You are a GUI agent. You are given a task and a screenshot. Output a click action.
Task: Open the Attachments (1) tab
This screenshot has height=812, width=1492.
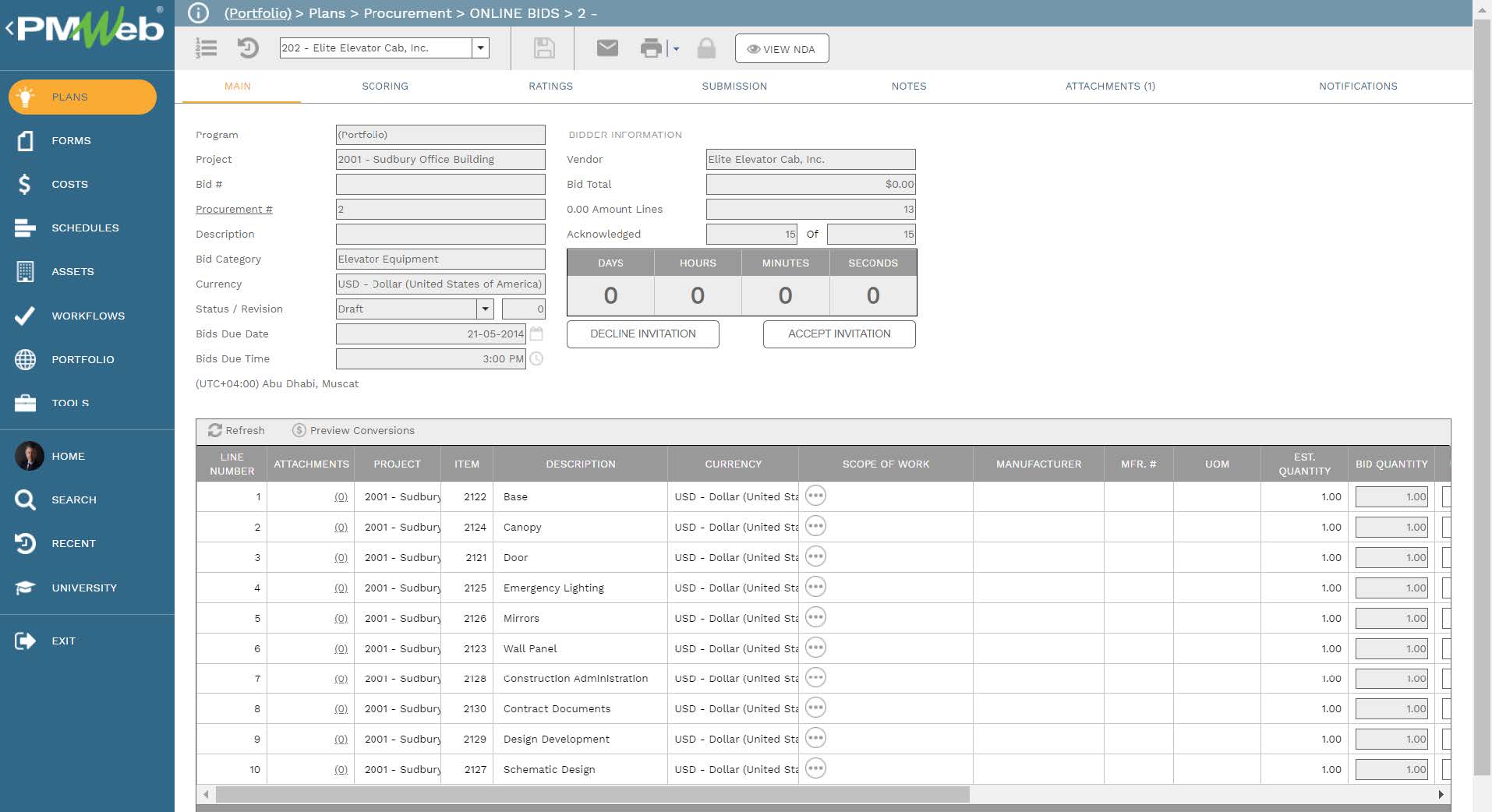coord(1109,86)
